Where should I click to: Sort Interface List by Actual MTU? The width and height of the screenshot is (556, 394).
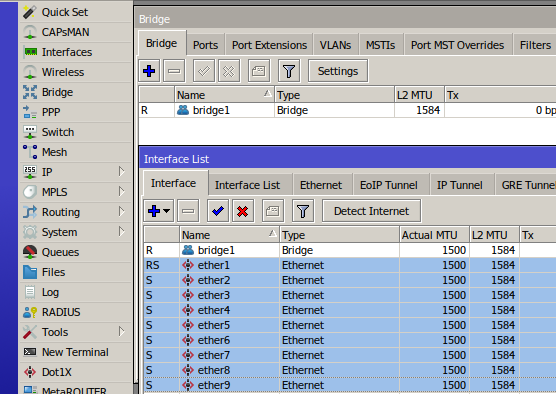pyautogui.click(x=434, y=235)
